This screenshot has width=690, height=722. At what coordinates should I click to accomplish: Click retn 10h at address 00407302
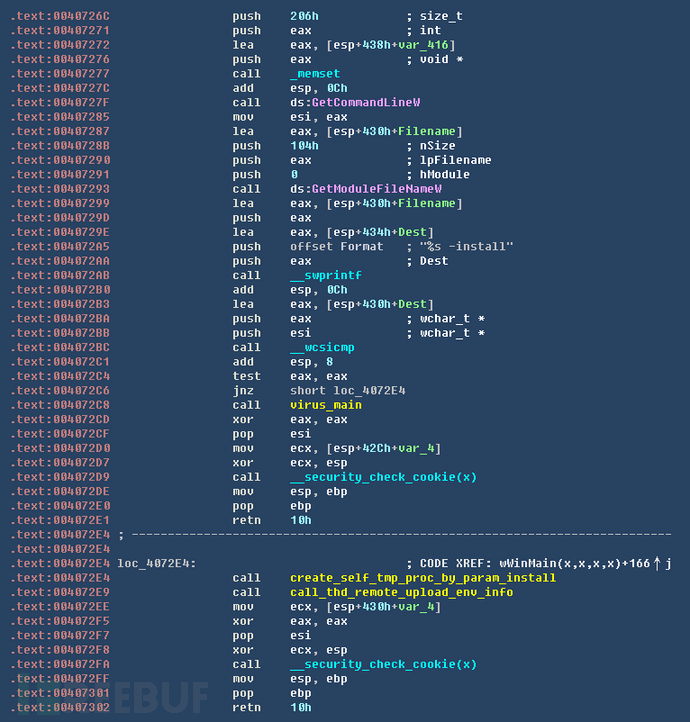click(272, 707)
